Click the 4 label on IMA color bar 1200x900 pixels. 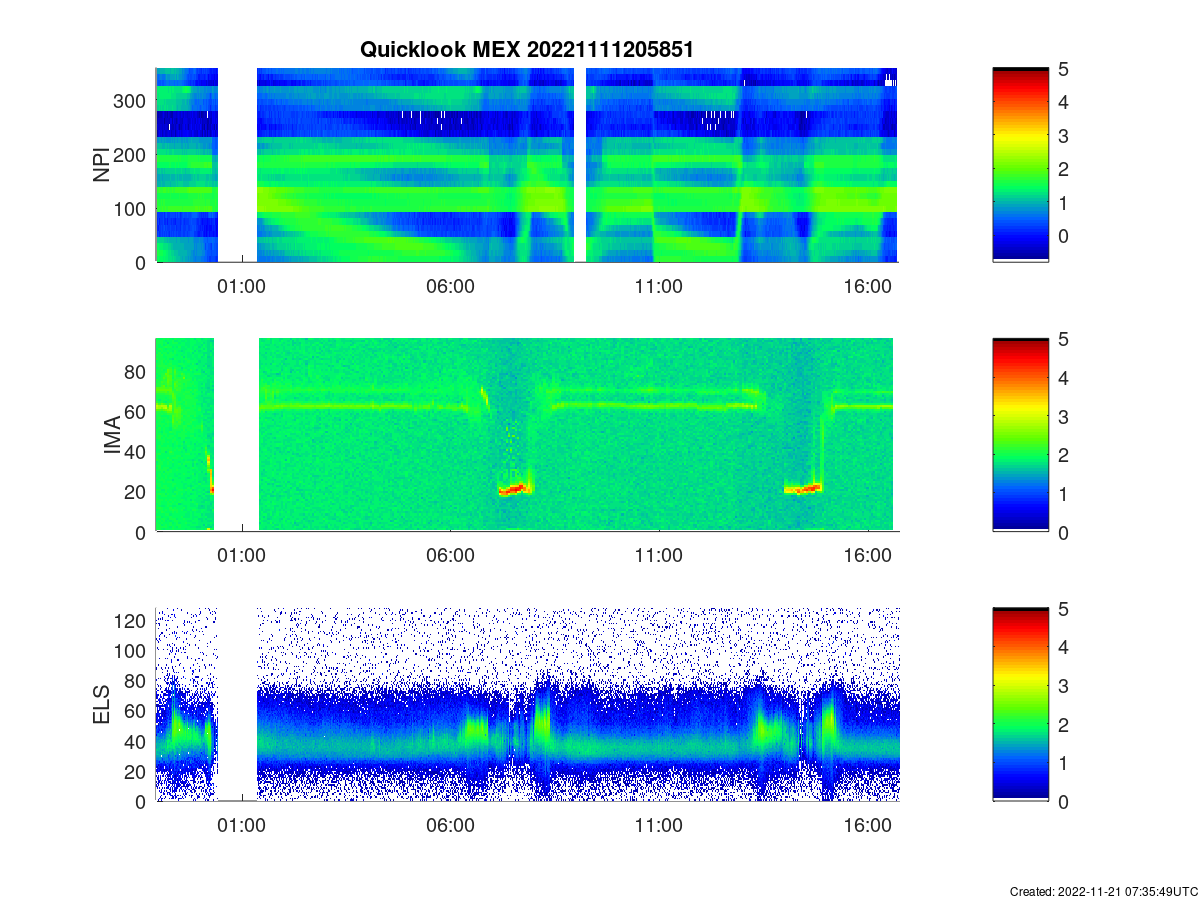coord(1062,378)
